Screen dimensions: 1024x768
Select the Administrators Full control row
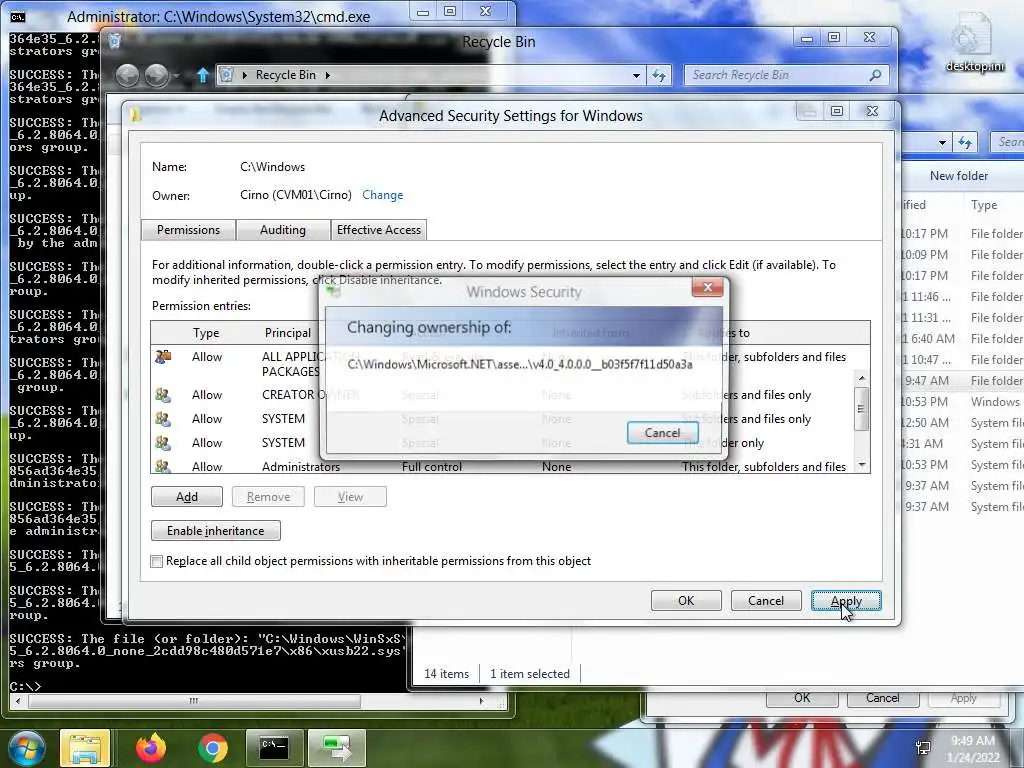[x=503, y=467]
